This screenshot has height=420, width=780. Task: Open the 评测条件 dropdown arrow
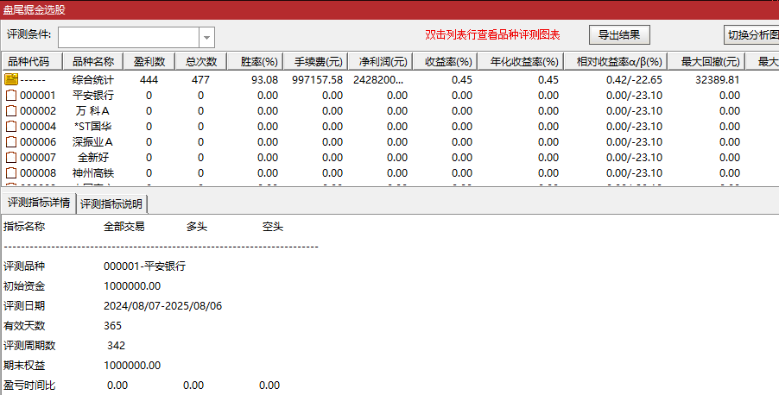[206, 38]
